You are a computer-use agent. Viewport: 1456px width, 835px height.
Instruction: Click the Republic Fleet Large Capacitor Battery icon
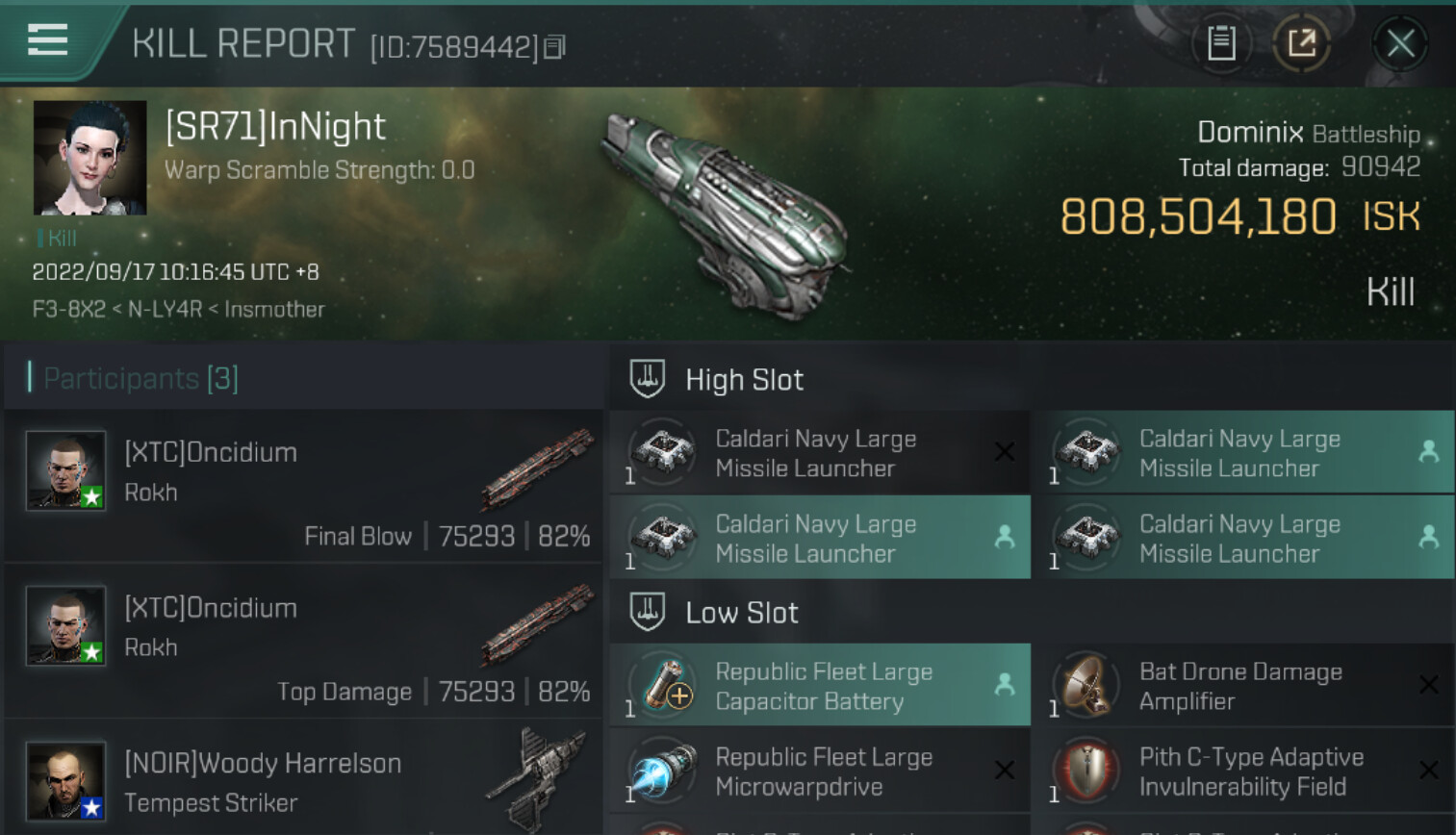[665, 685]
